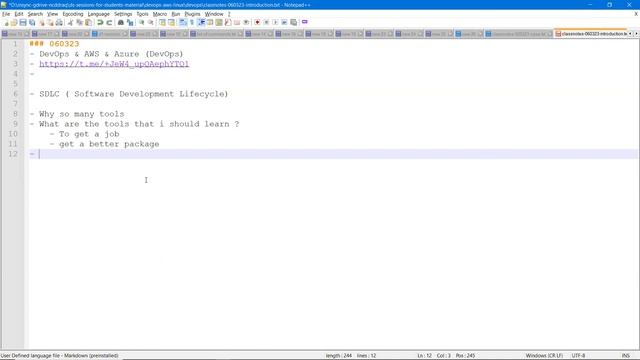The width and height of the screenshot is (640, 360).
Task: Open Define your language dialog icon
Action: point(210,22)
